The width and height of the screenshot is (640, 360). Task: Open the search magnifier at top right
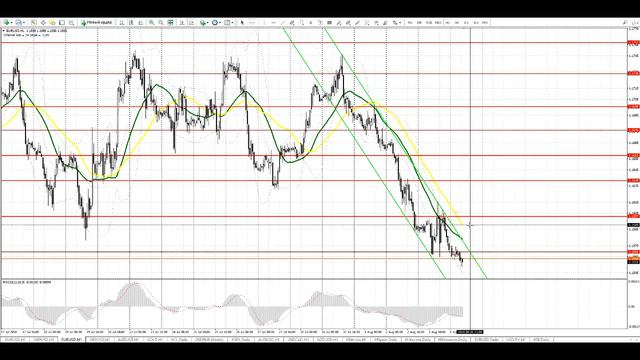[x=625, y=22]
